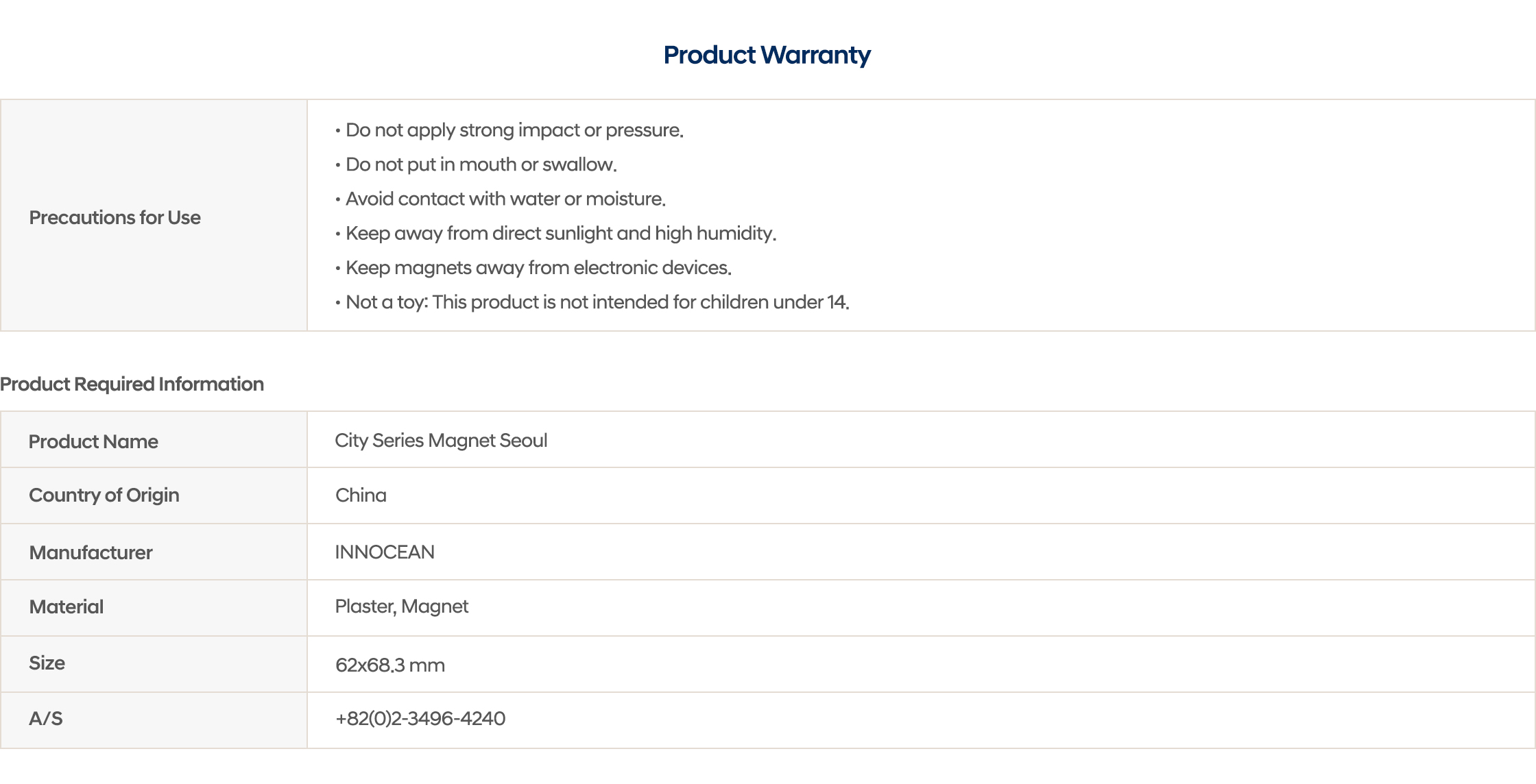Screen dimensions: 1536x784
Task: Click the Product Warranty heading
Action: pos(767,55)
